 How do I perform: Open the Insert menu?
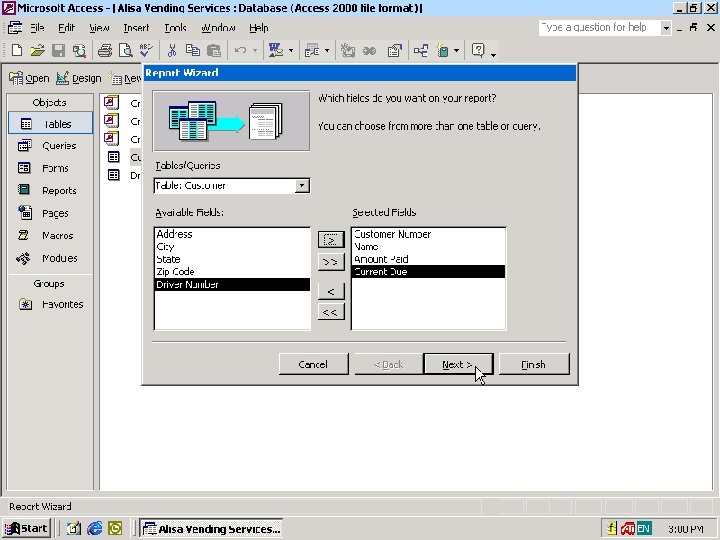tap(136, 28)
